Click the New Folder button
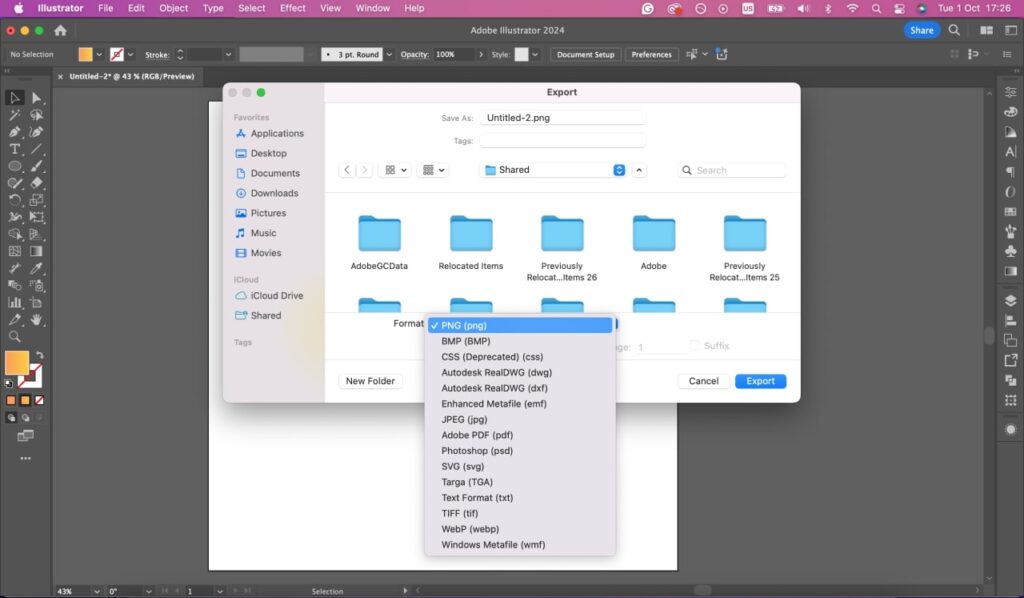 370,381
